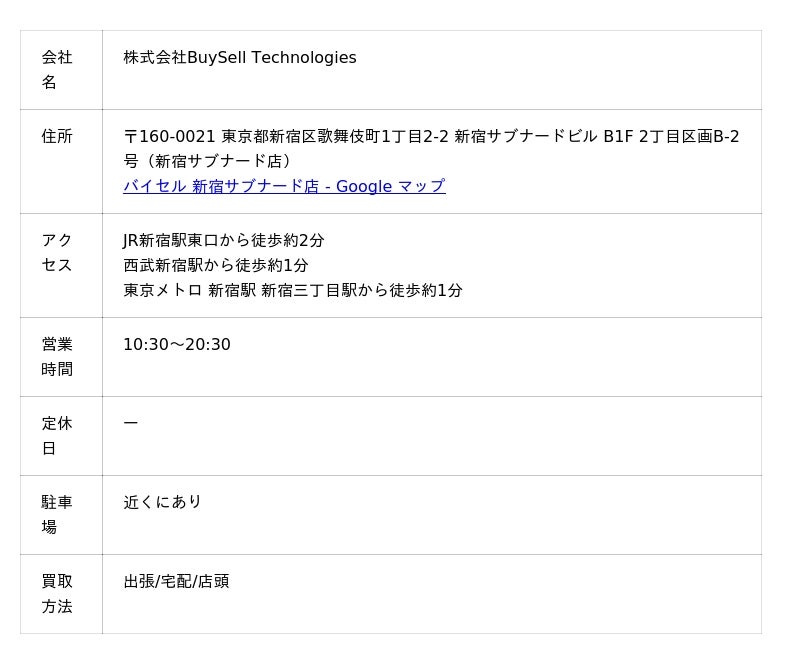
Task: Click the word Google in the map link
Action: pyautogui.click(x=364, y=186)
